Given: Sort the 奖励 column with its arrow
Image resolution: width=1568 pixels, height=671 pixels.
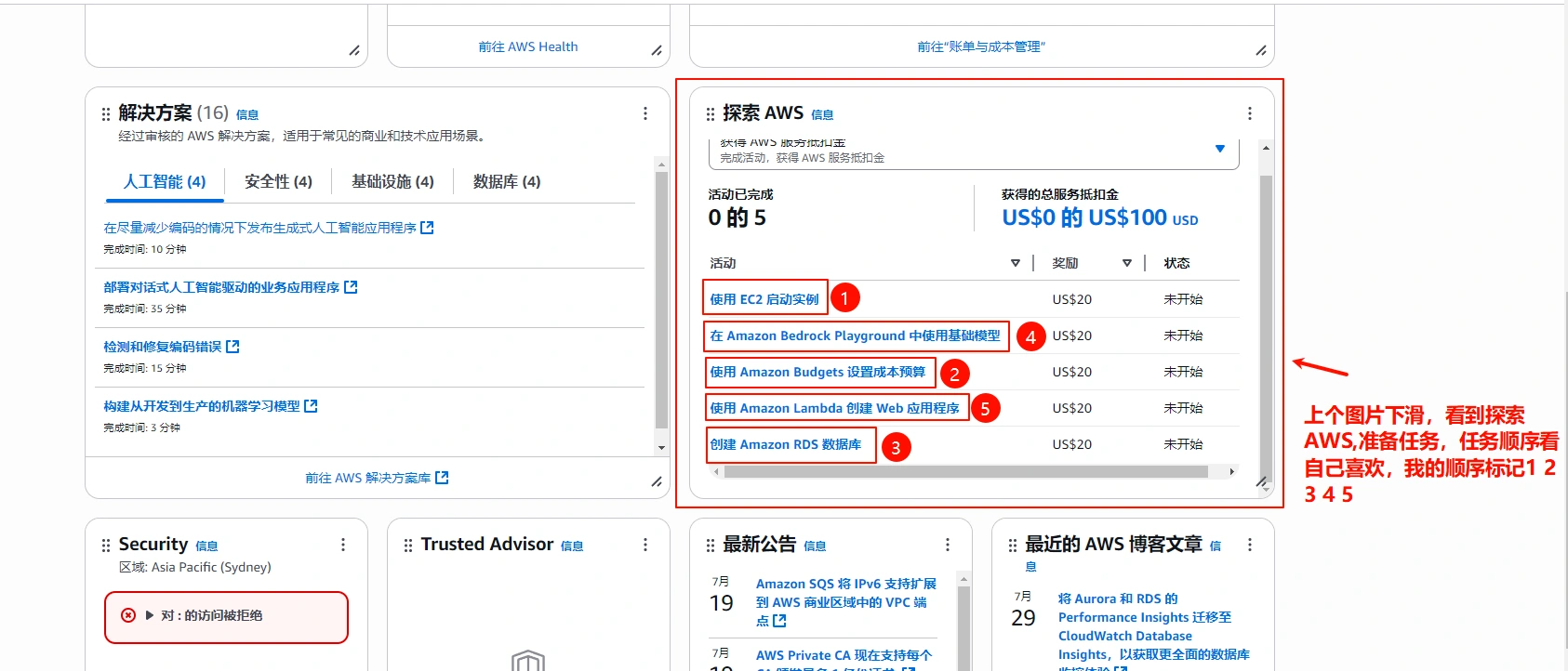Looking at the screenshot, I should coord(1126,263).
